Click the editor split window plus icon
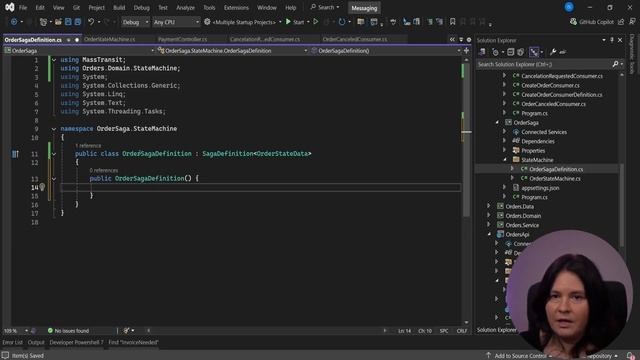Image resolution: width=640 pixels, height=360 pixels. coord(467,51)
